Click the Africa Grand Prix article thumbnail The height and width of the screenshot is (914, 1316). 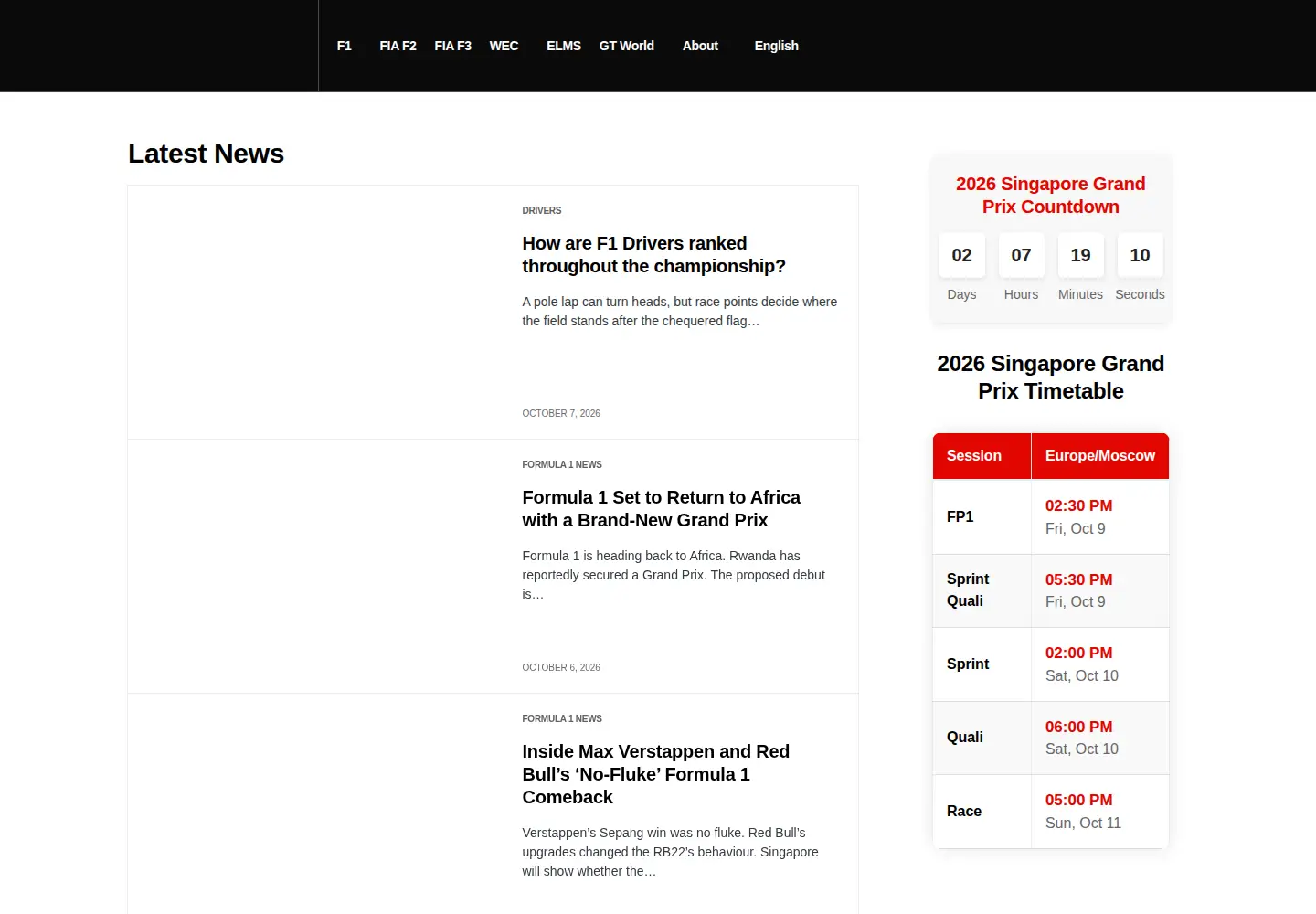click(x=315, y=567)
